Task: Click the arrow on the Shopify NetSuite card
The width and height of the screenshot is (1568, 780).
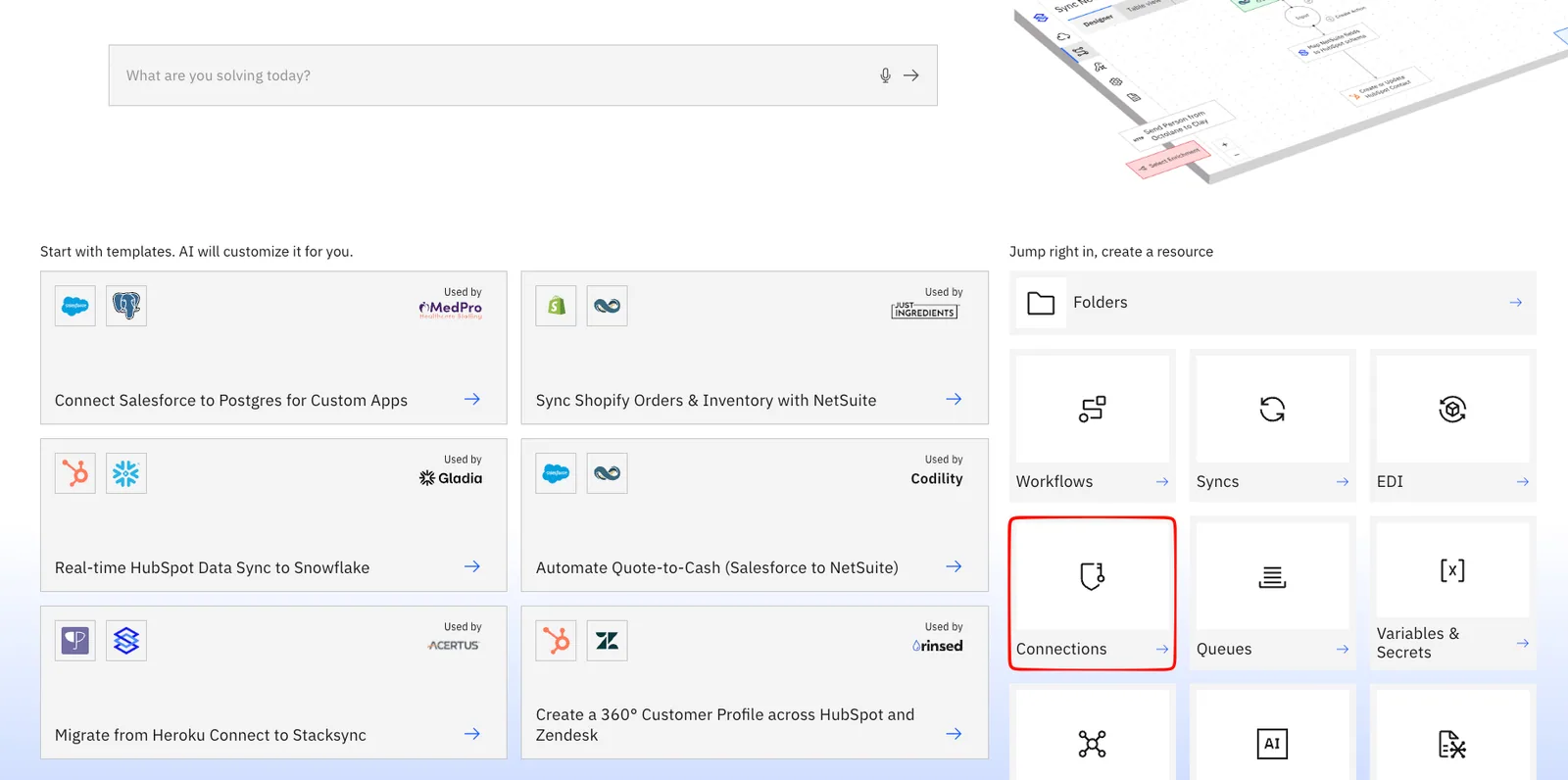Action: [954, 399]
